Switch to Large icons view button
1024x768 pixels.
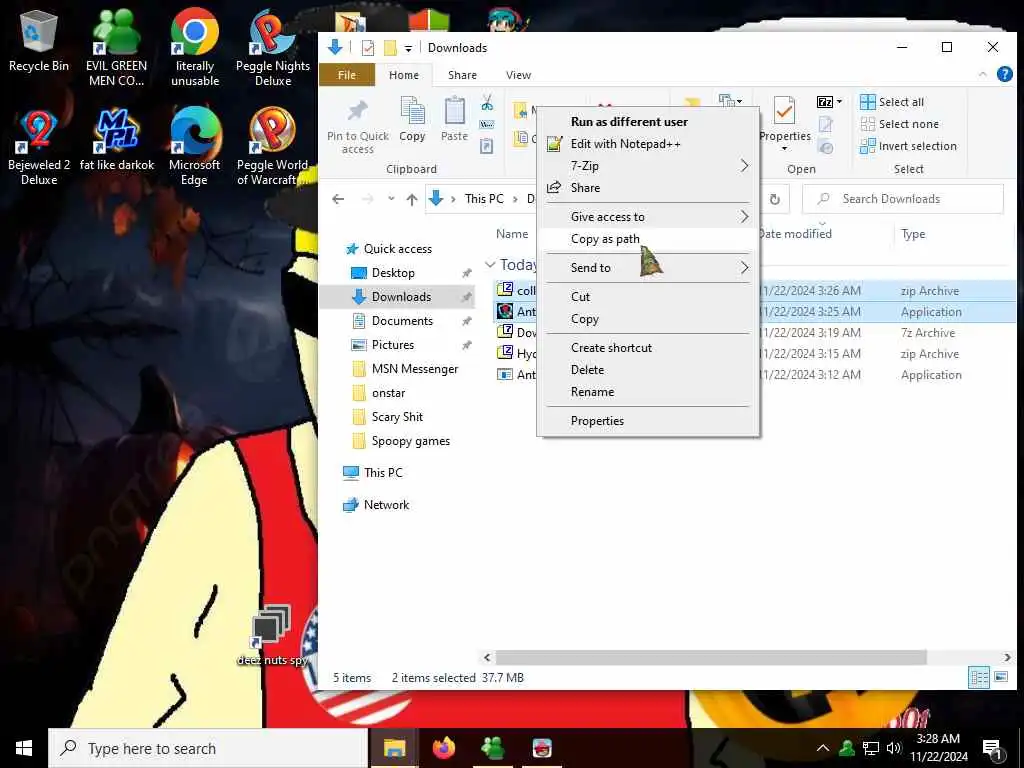[1000, 677]
